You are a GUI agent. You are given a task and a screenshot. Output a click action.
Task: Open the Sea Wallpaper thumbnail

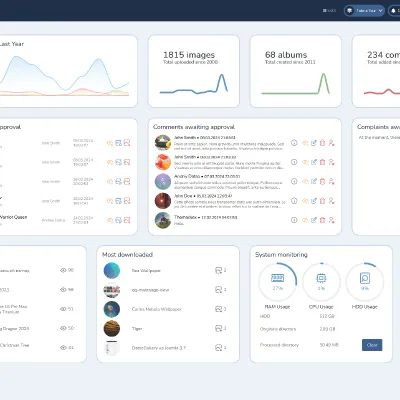[112, 270]
